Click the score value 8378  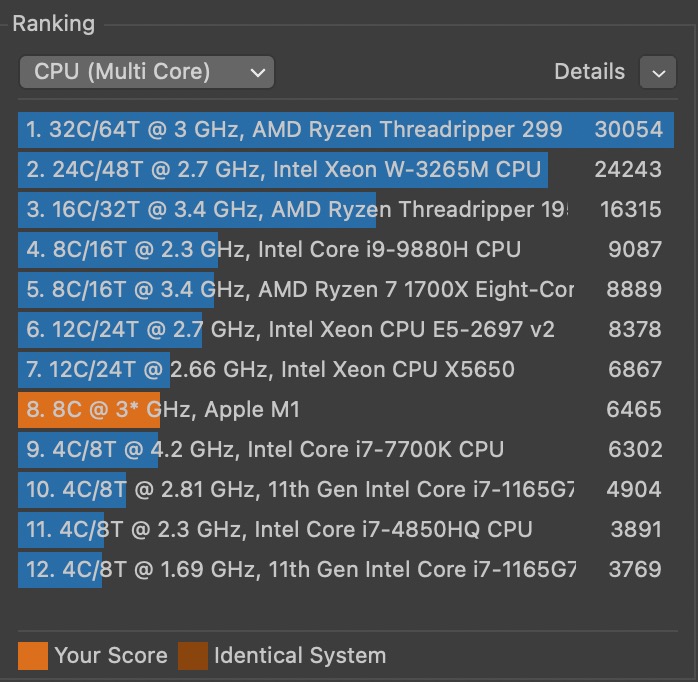635,329
